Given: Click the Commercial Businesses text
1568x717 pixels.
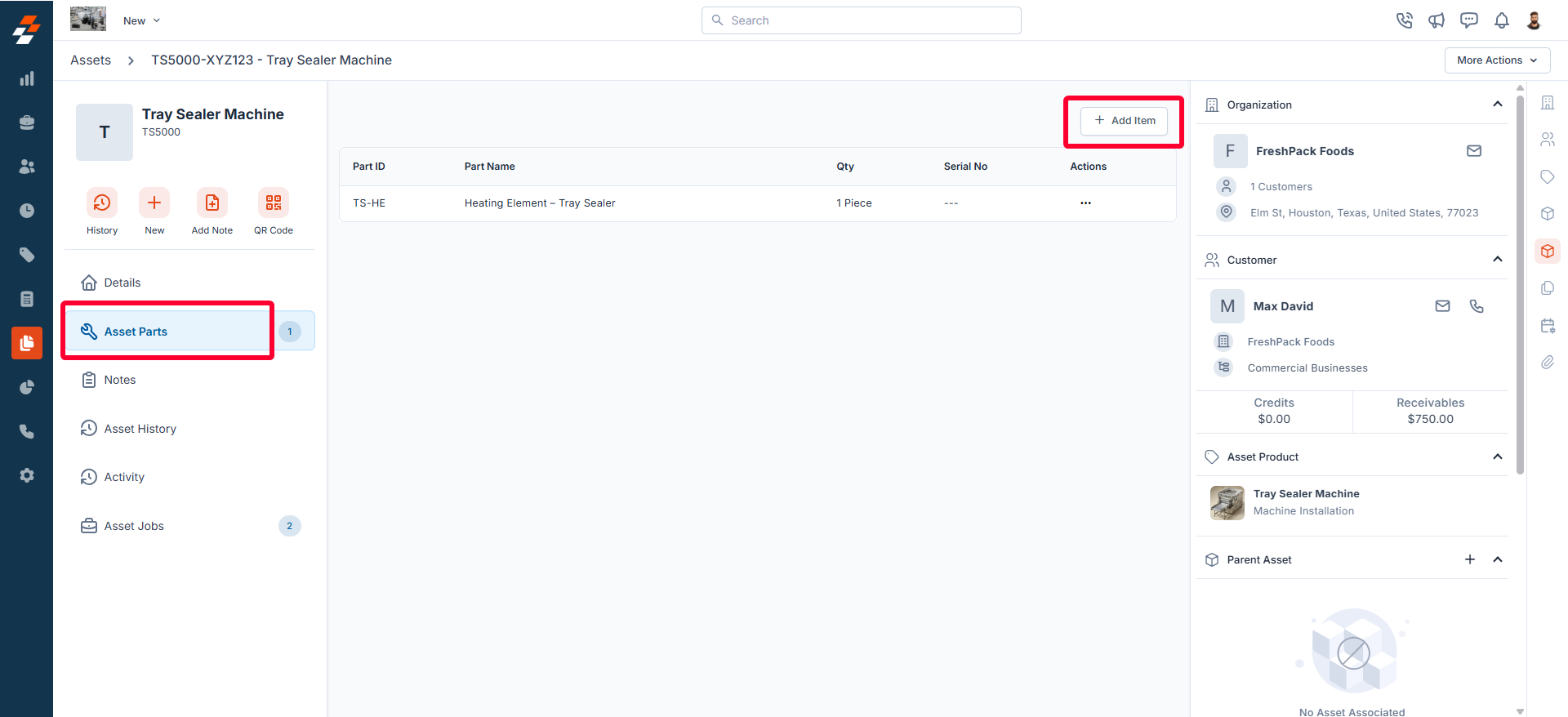Looking at the screenshot, I should (x=1307, y=368).
